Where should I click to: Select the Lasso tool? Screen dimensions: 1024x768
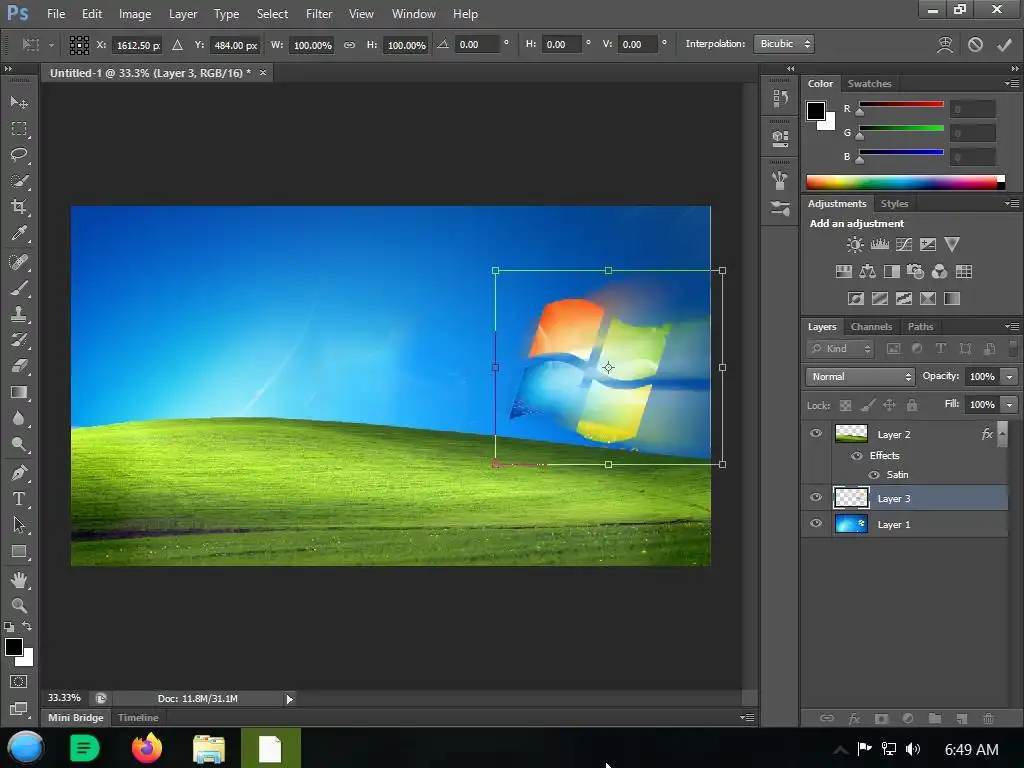click(x=19, y=155)
